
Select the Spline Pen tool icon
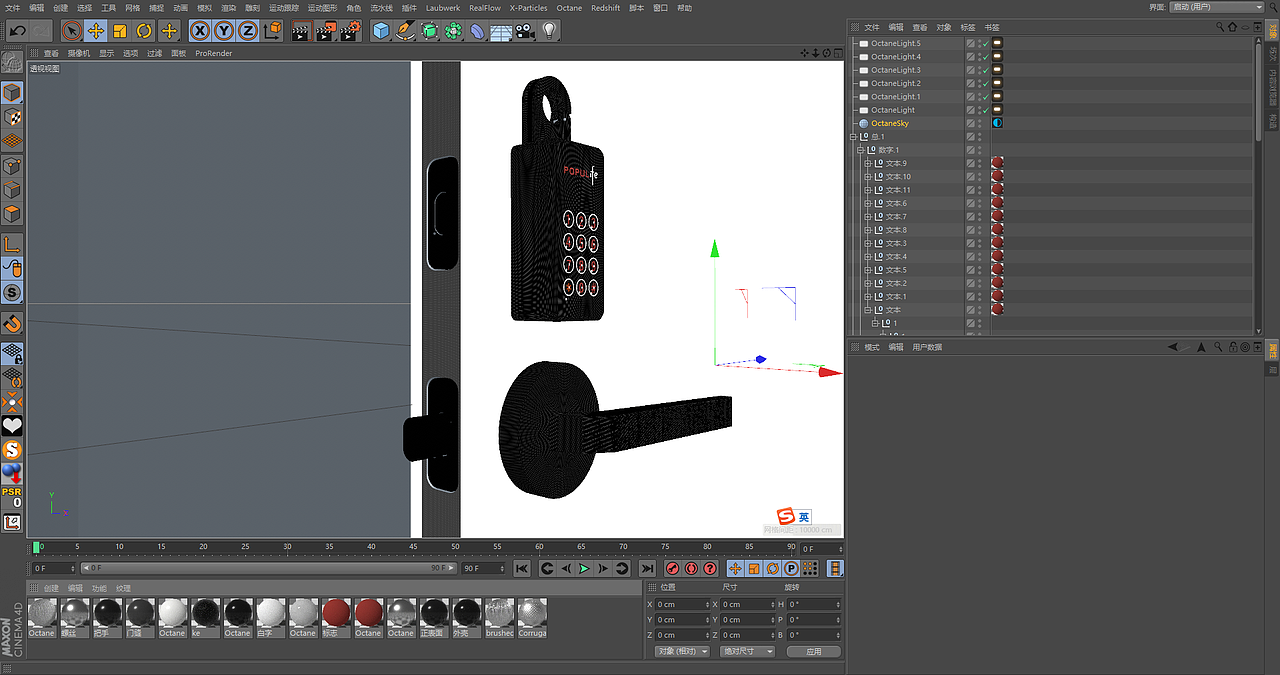405,31
